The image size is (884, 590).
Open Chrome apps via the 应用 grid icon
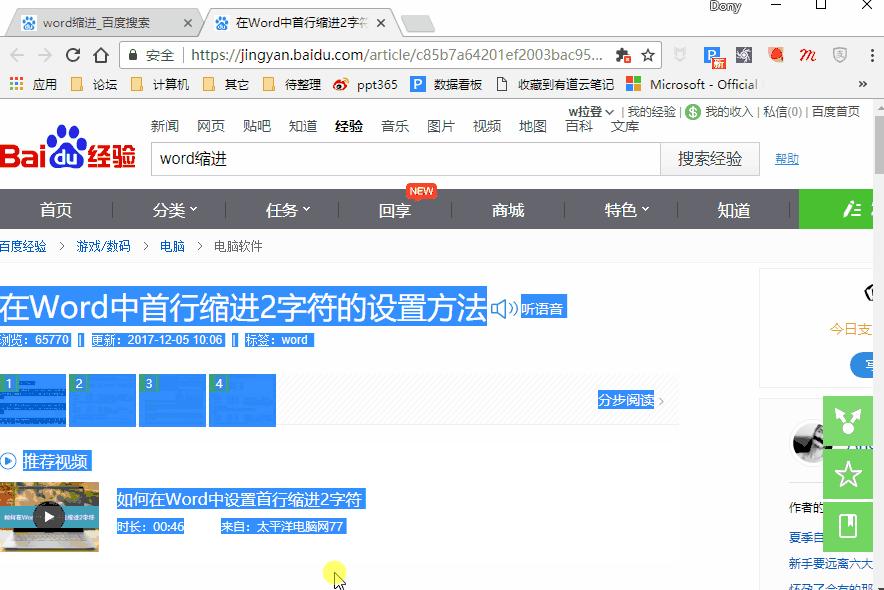[14, 83]
